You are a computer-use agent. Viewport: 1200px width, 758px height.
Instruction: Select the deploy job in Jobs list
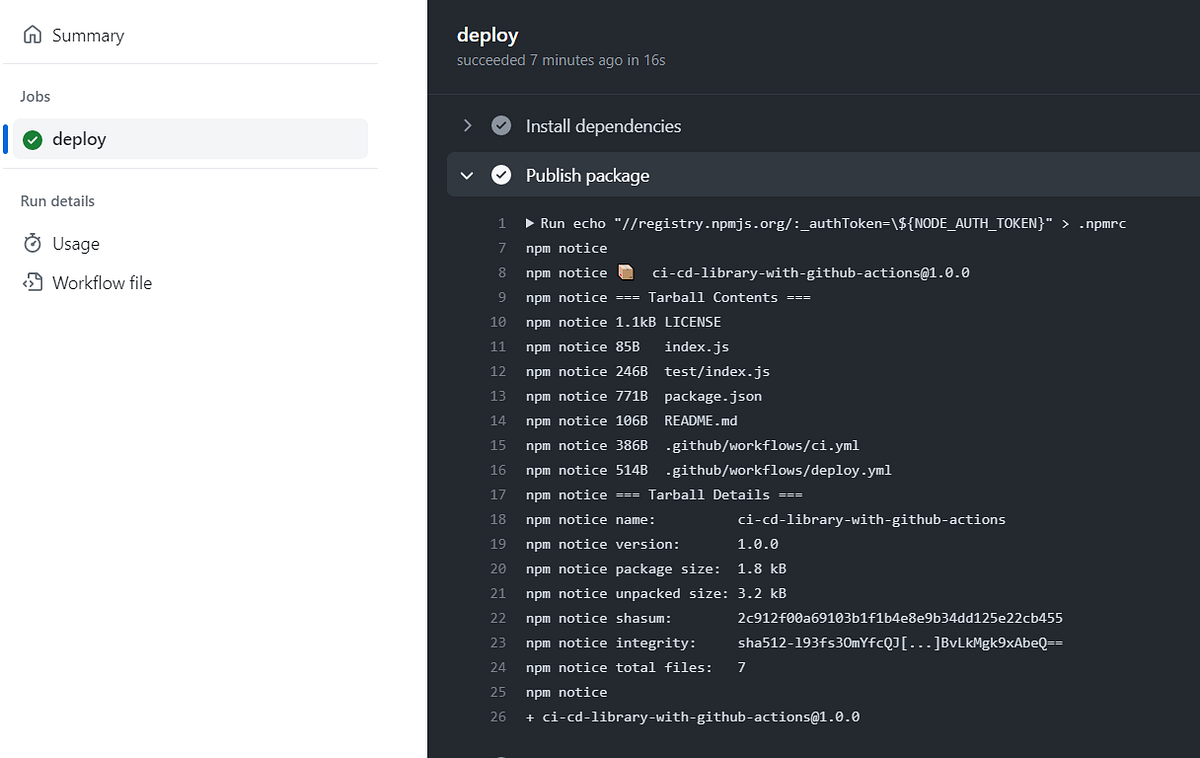[78, 138]
